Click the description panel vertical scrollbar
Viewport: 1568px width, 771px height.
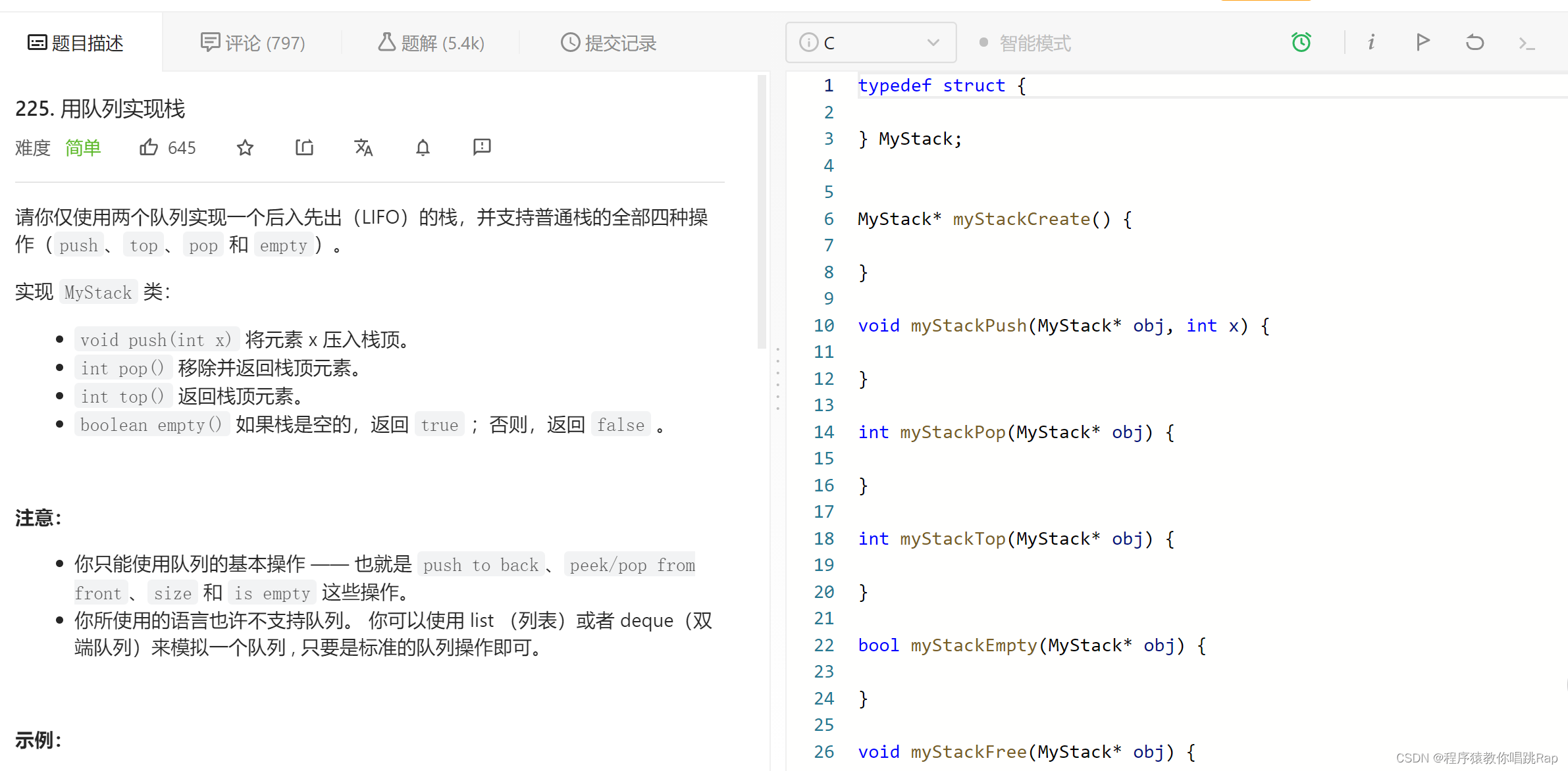[762, 211]
